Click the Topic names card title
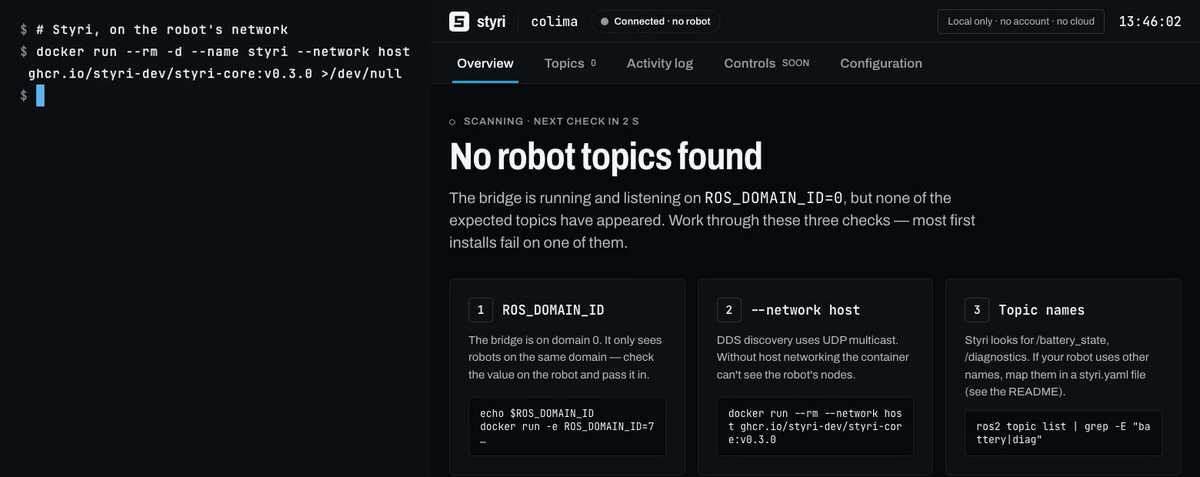The height and width of the screenshot is (477, 1200). tap(1041, 310)
